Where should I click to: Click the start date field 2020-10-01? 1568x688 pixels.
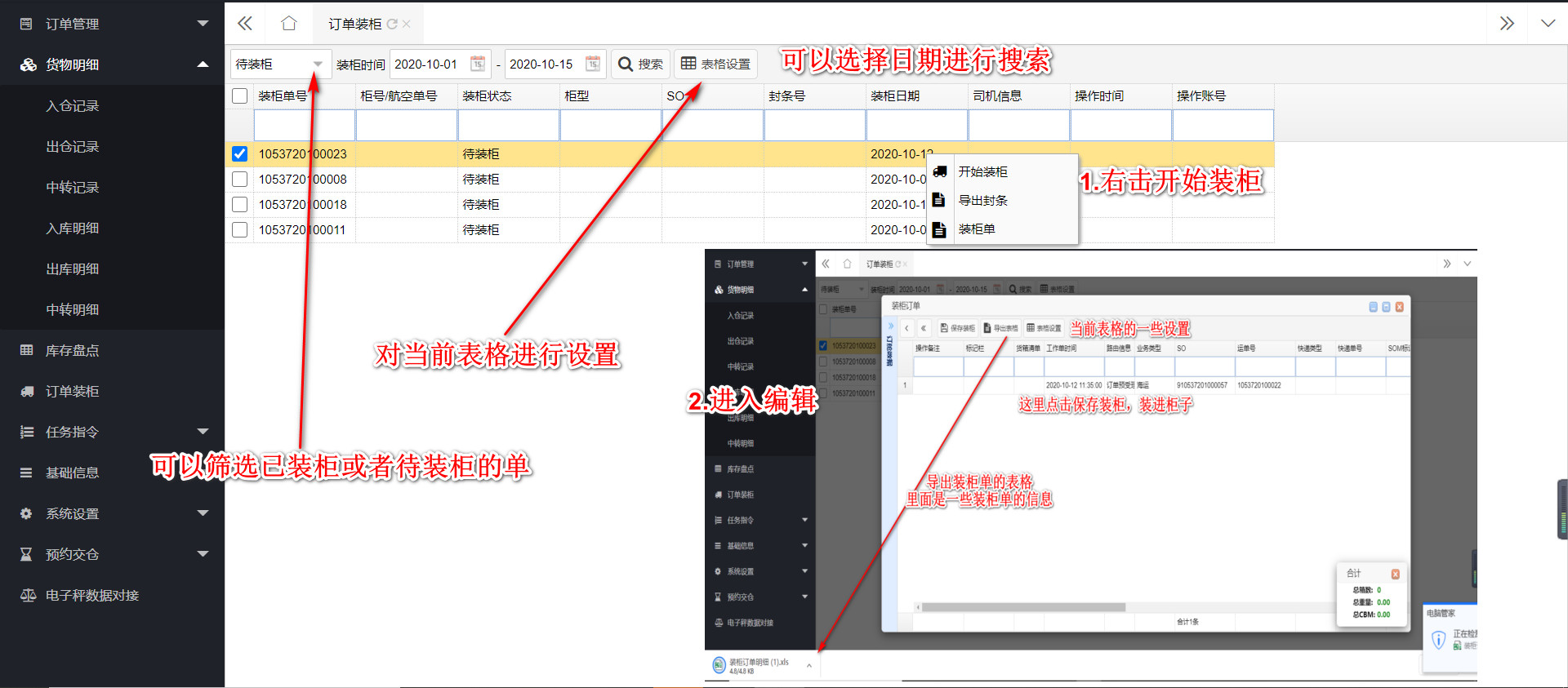click(x=439, y=64)
